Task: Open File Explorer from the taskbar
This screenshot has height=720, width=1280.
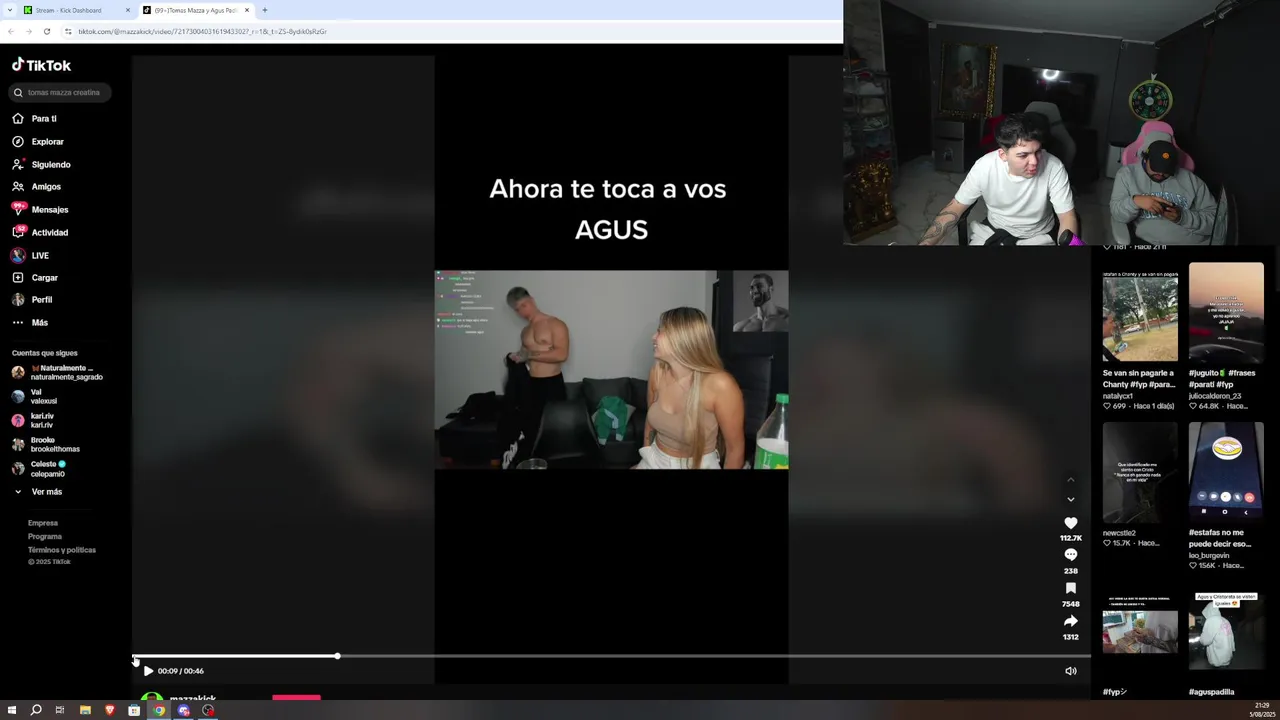Action: [x=85, y=710]
